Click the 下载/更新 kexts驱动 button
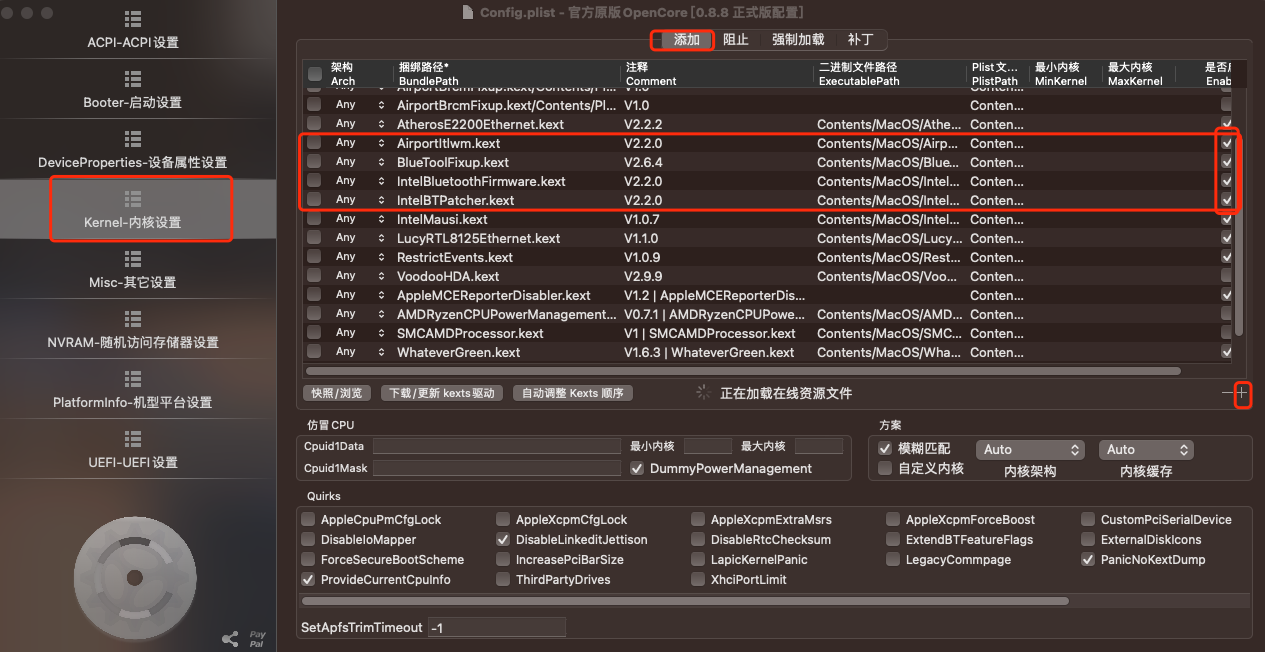 pos(442,393)
